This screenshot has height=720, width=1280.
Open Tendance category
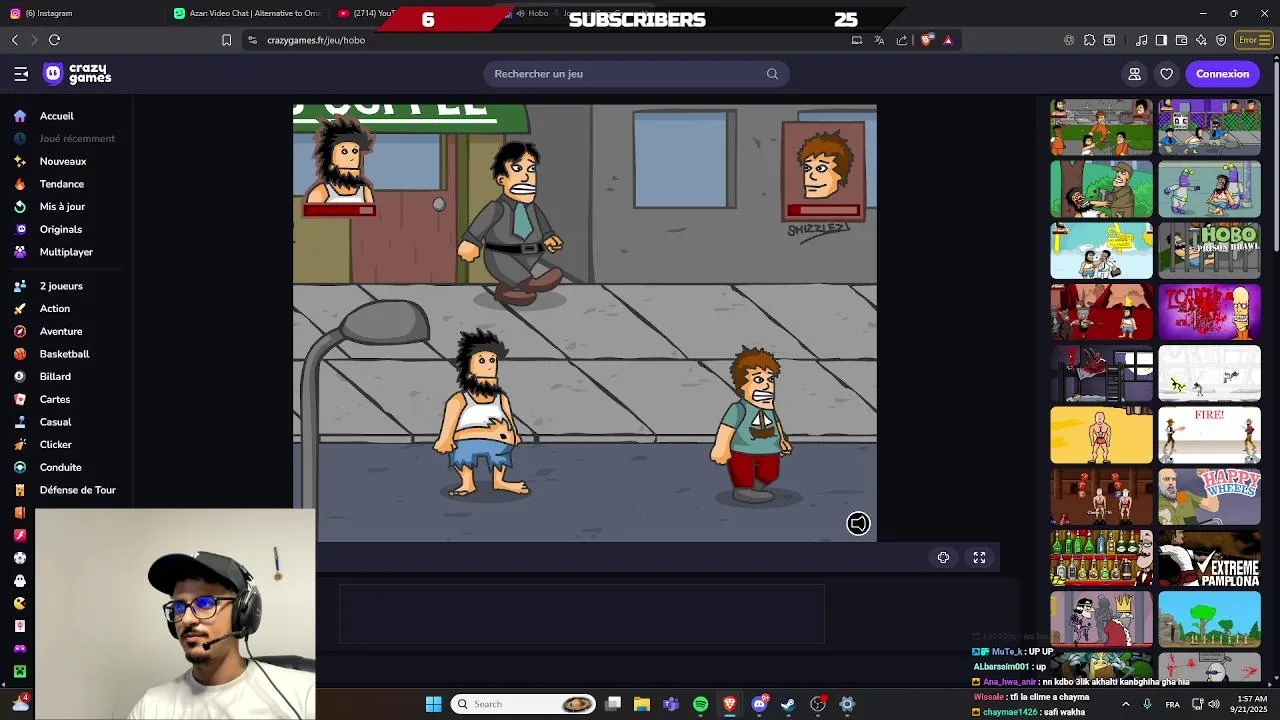coord(61,184)
